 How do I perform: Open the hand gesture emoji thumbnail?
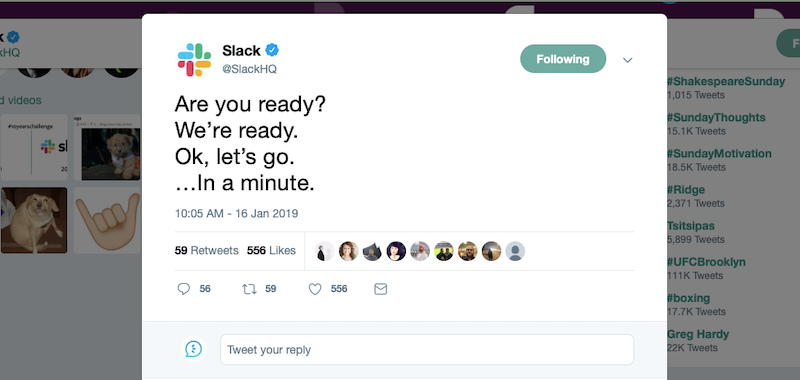[107, 220]
